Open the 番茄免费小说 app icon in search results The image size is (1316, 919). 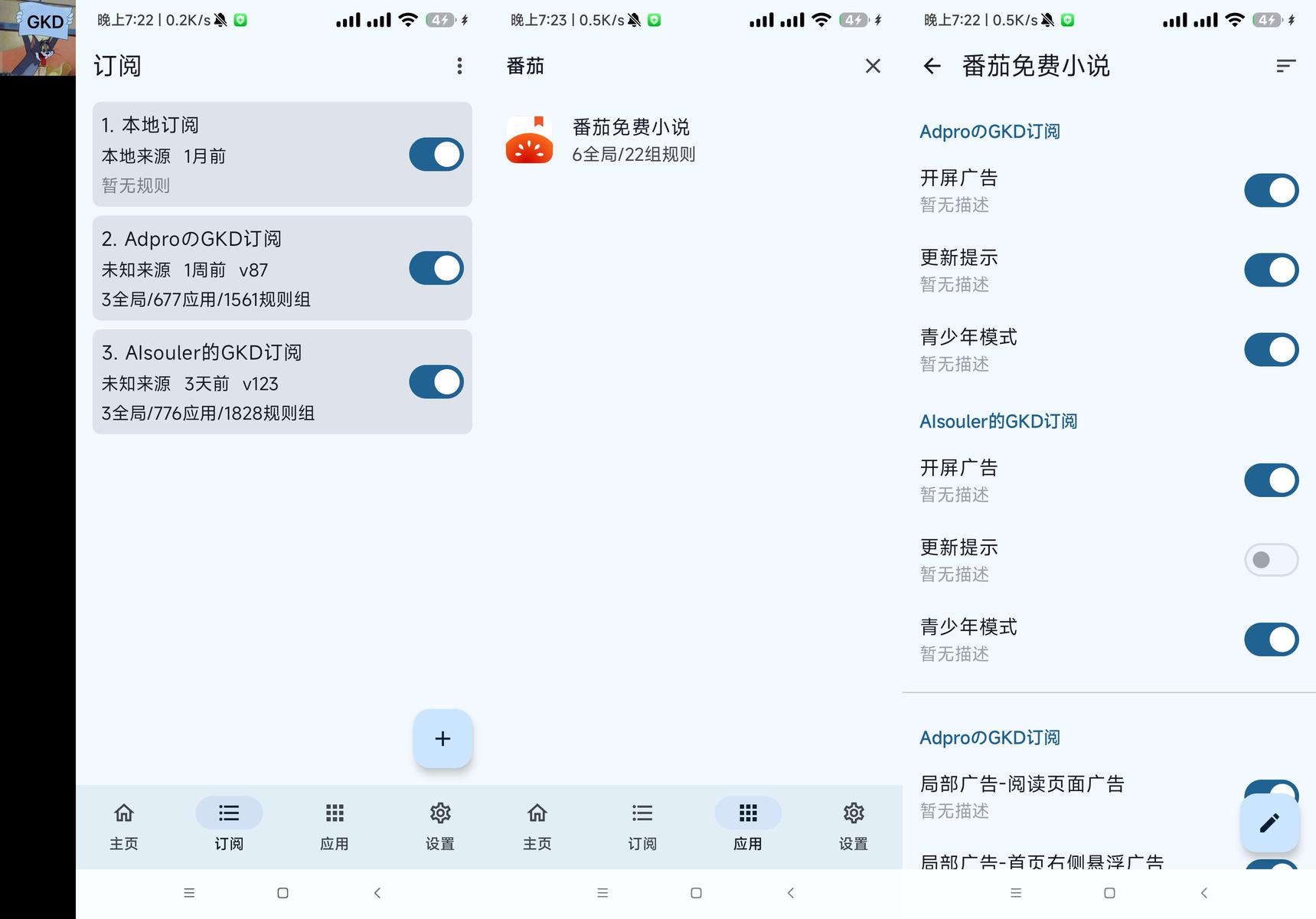click(529, 139)
